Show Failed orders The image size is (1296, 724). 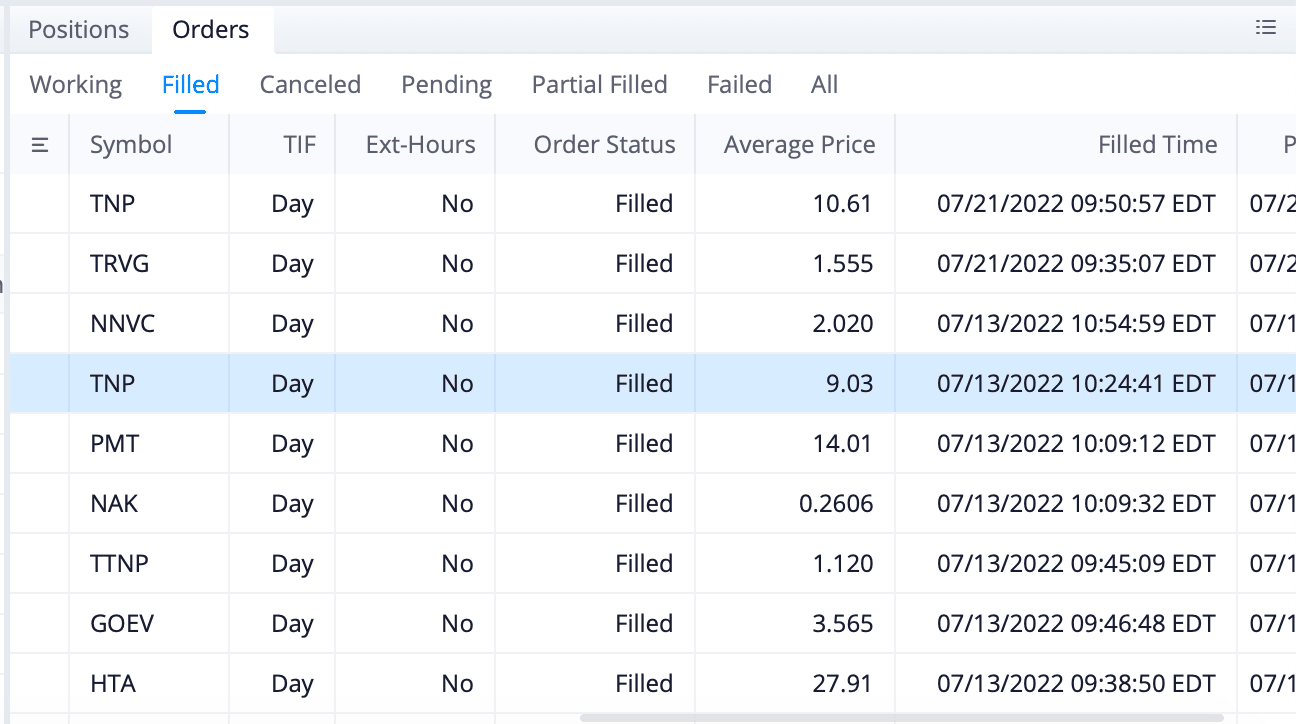(739, 85)
